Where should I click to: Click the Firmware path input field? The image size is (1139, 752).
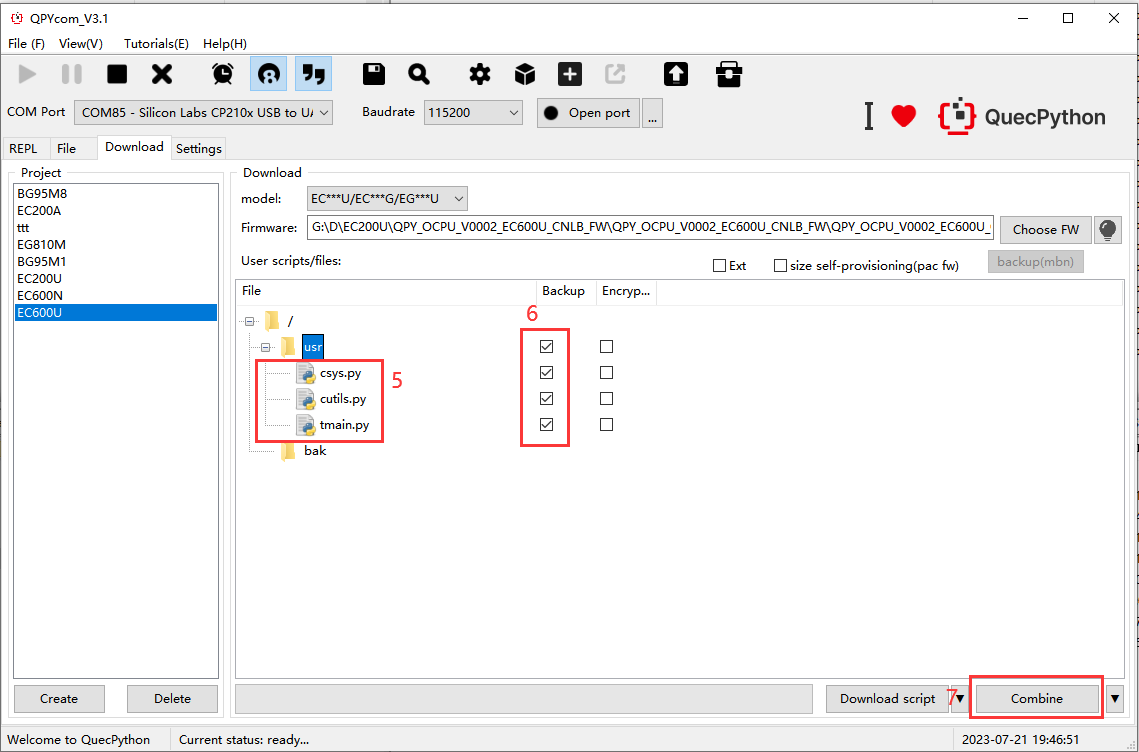tap(650, 229)
